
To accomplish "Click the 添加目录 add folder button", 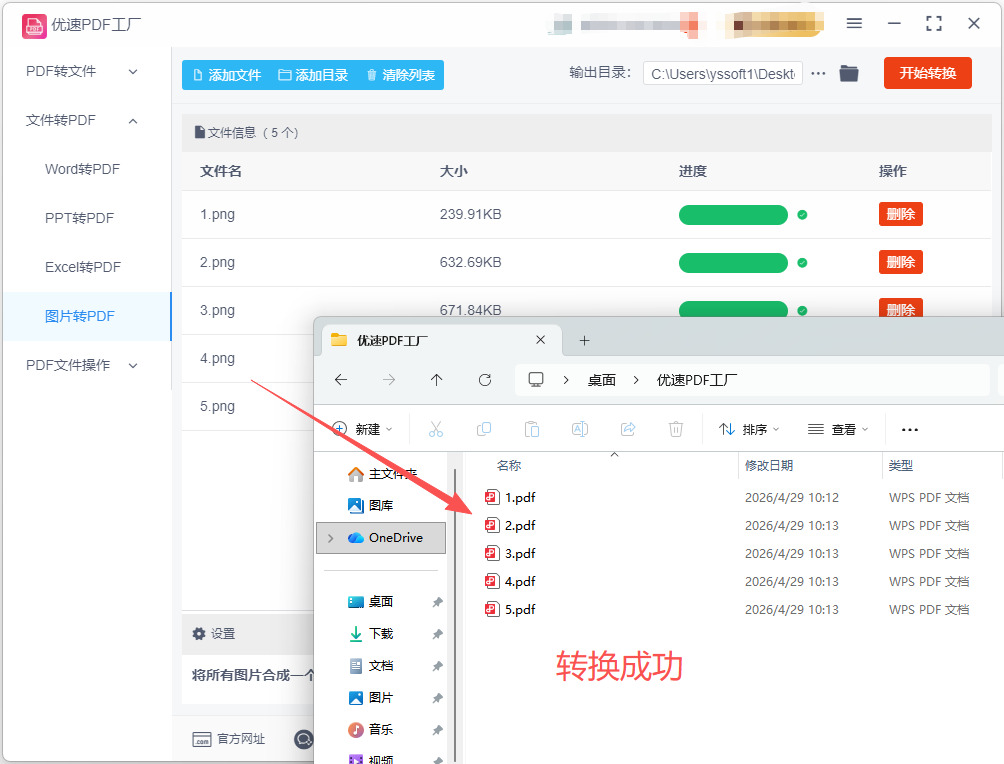I will (313, 75).
